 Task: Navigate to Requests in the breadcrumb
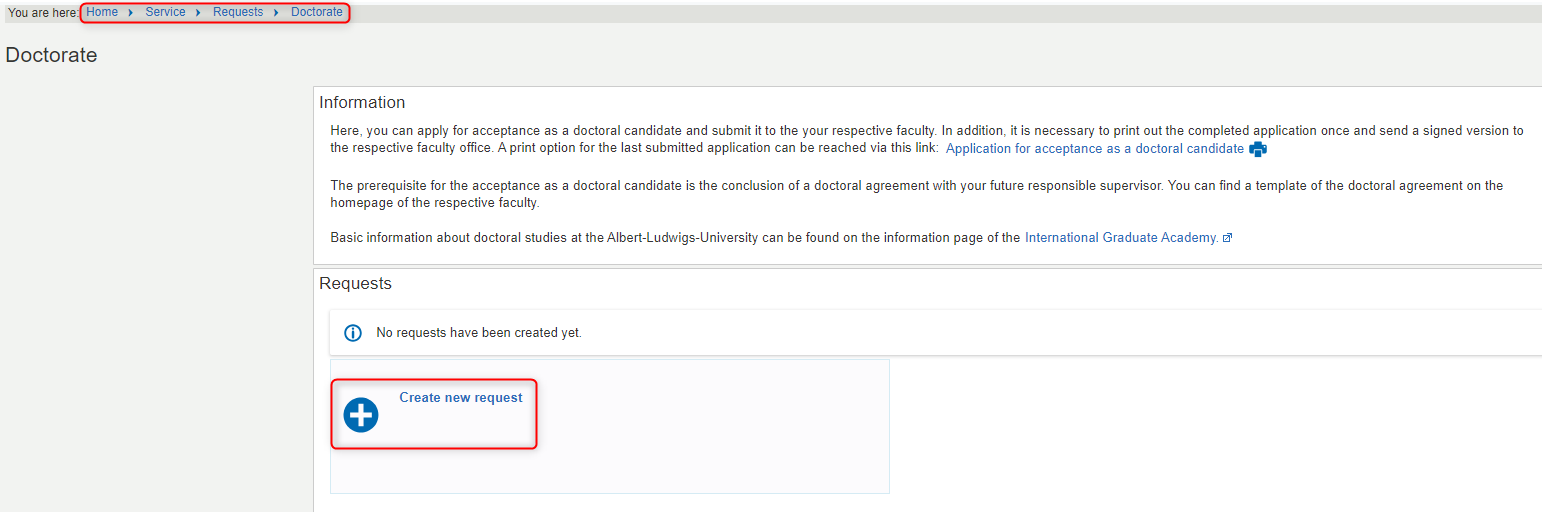[238, 12]
